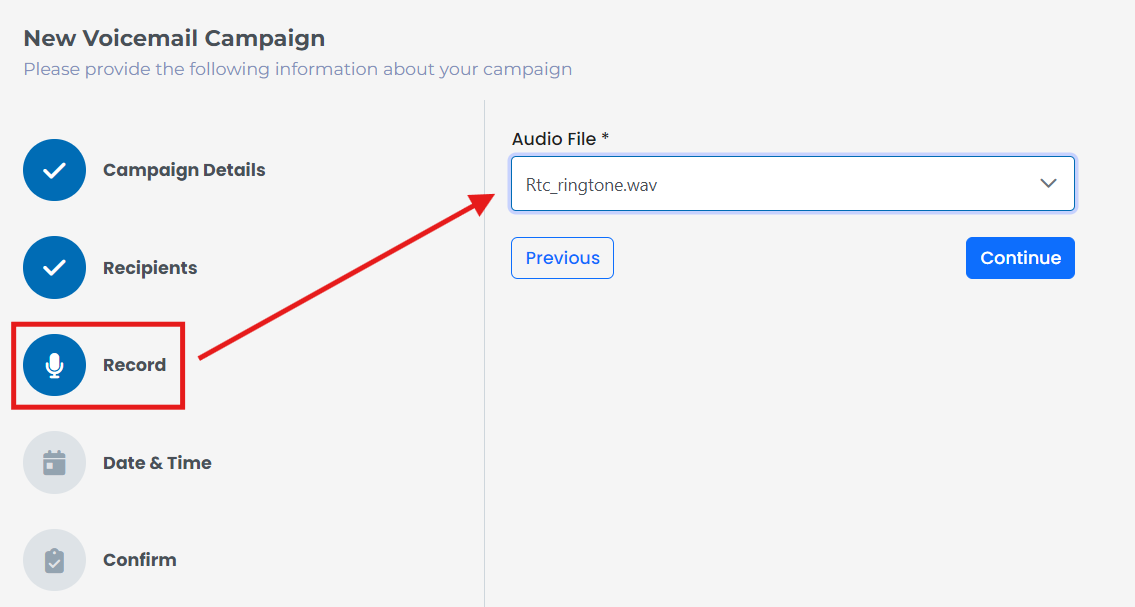Open the Audio File dropdown field
Screen dimensions: 1135x607
point(793,184)
